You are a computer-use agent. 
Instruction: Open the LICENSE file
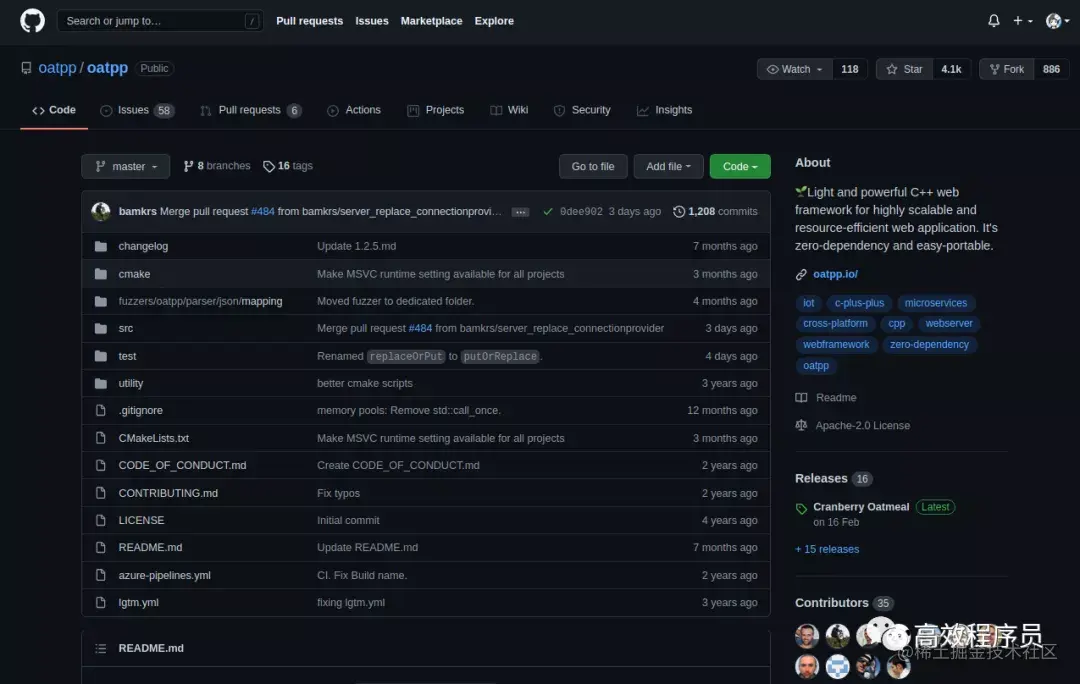click(x=141, y=520)
